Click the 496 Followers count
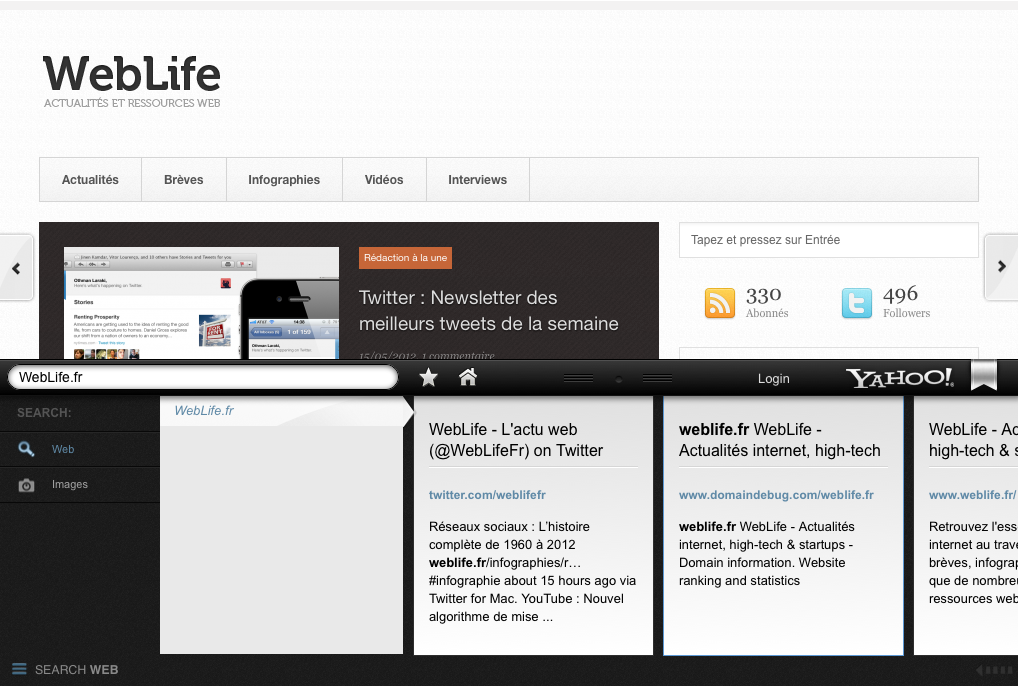 pyautogui.click(x=906, y=302)
